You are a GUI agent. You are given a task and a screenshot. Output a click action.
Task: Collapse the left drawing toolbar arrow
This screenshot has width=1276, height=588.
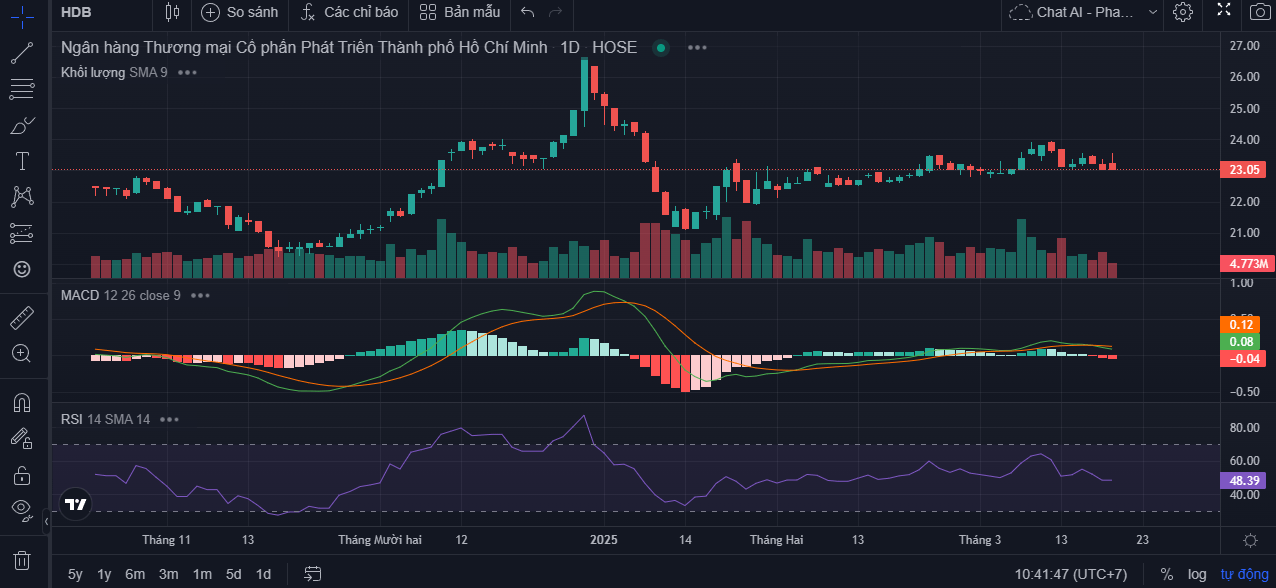46,521
